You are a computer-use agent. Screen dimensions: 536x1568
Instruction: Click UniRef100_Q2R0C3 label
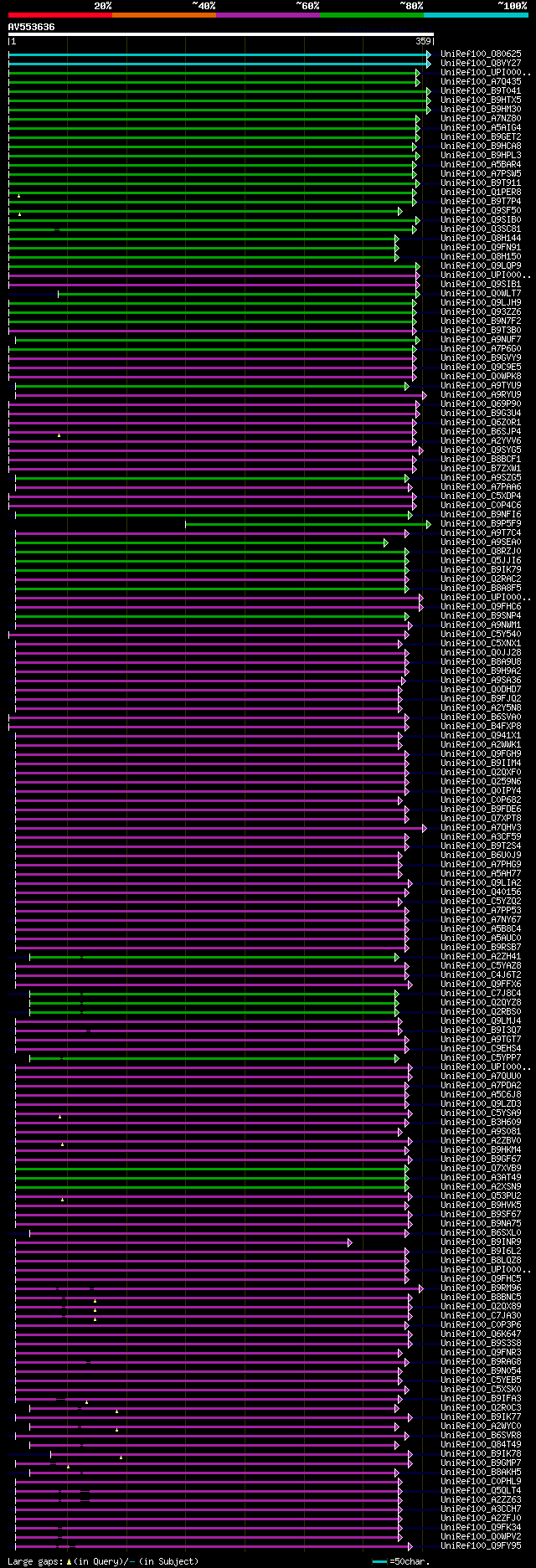(x=481, y=1407)
